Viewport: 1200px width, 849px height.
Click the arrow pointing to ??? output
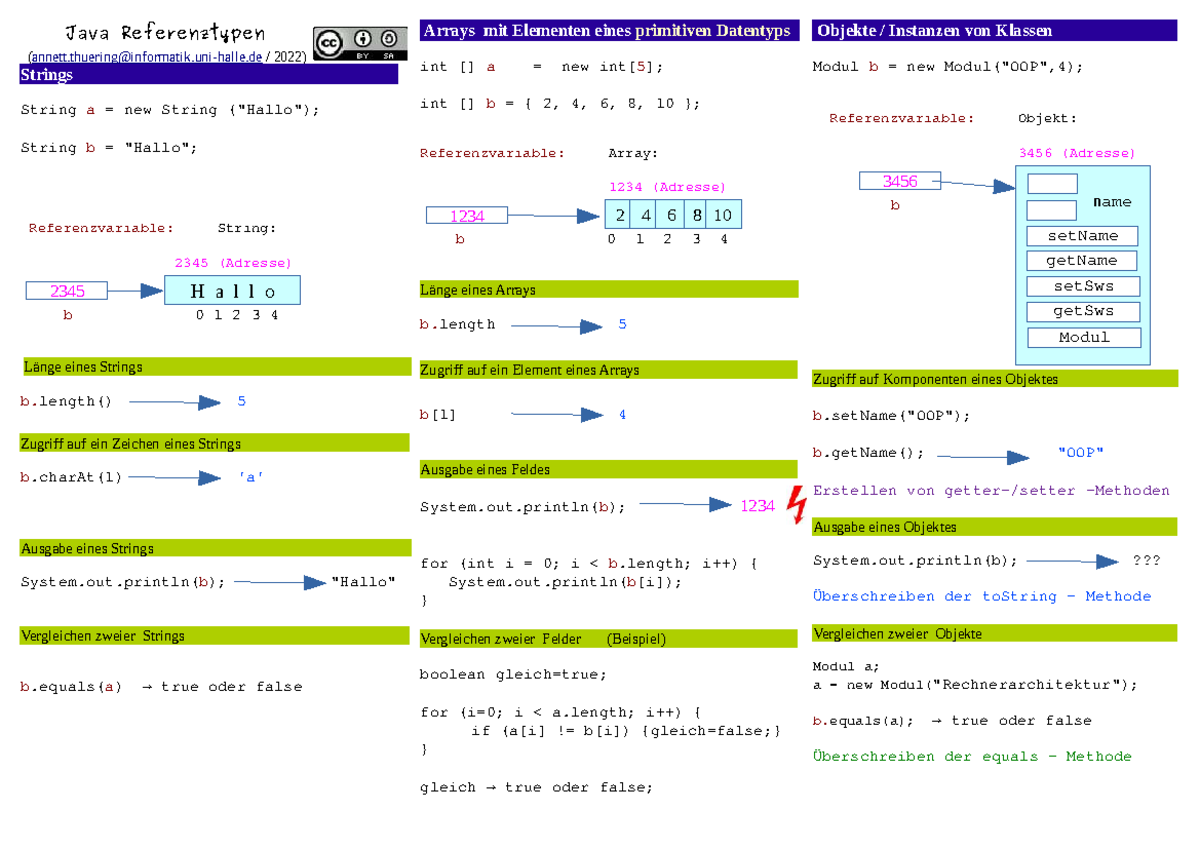(x=1072, y=561)
